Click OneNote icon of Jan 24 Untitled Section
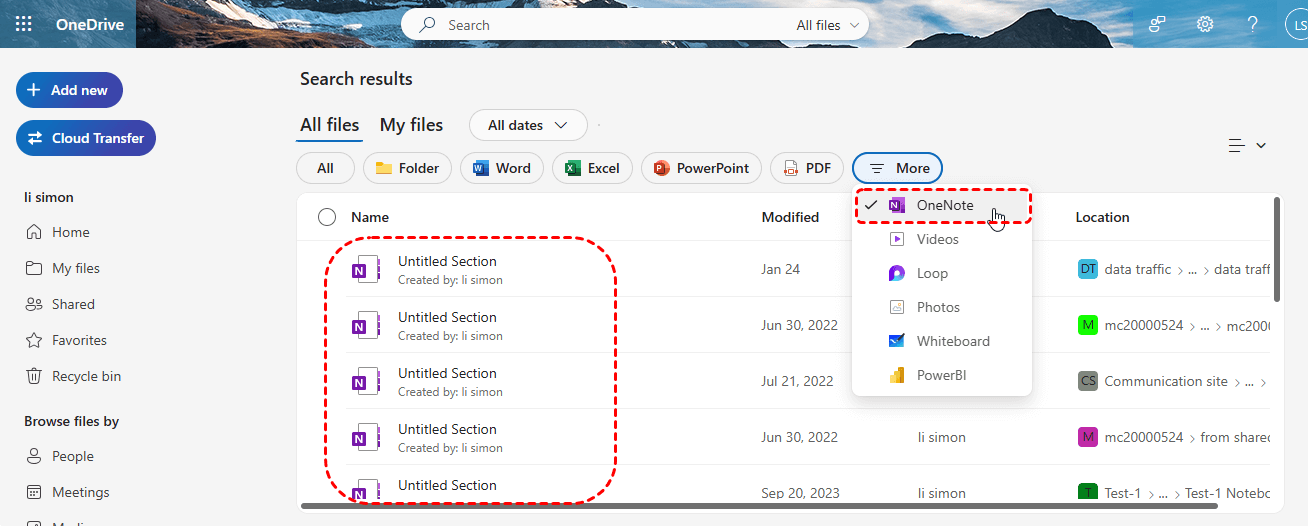This screenshot has width=1308, height=526. [365, 270]
